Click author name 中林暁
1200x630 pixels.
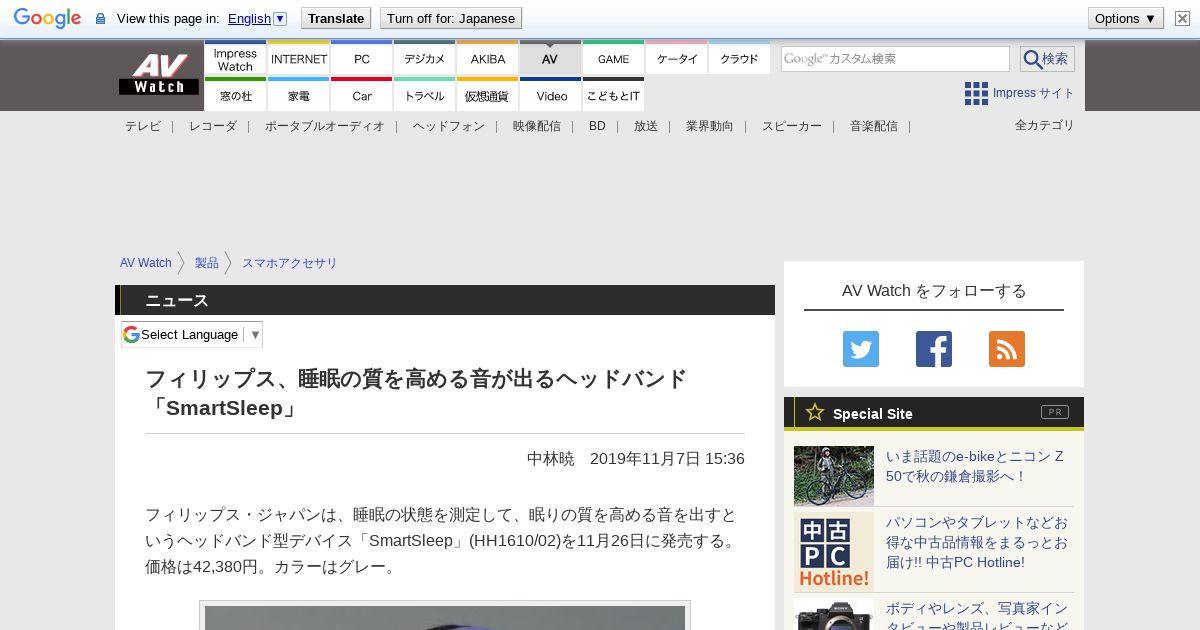[x=551, y=459]
